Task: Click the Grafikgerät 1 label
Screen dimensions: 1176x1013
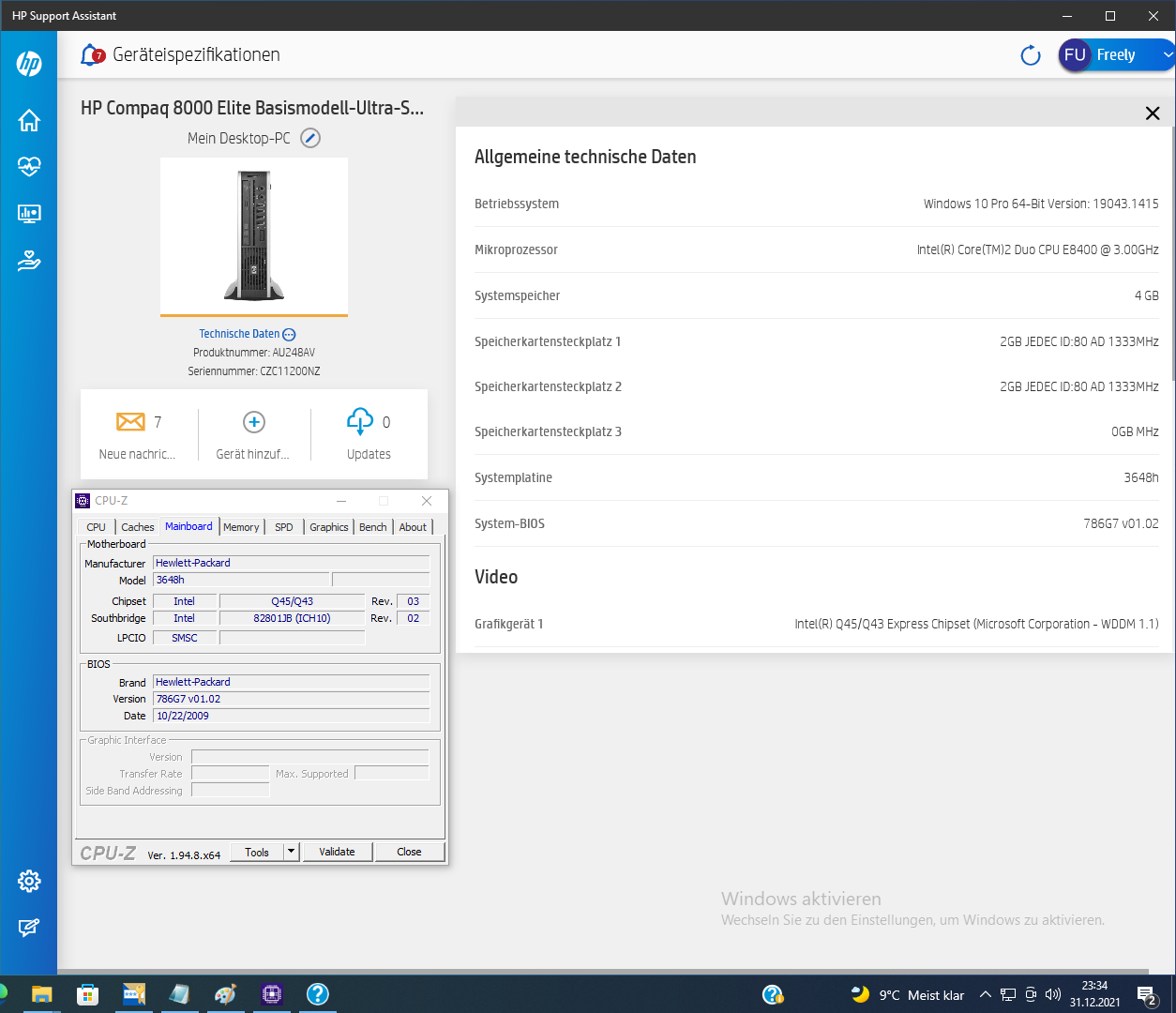Action: point(508,624)
